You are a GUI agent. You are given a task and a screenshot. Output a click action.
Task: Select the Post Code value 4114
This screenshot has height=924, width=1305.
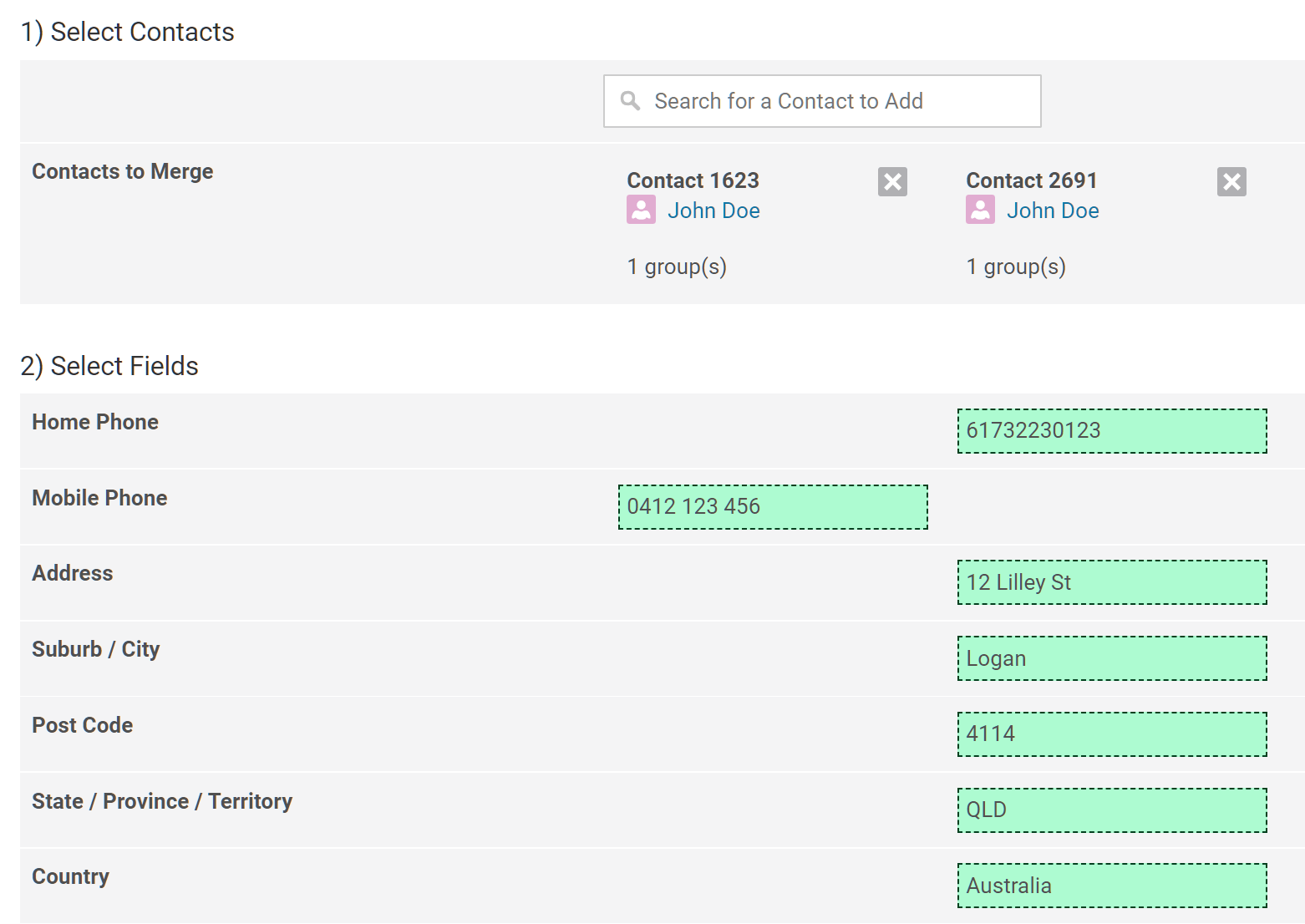(x=1111, y=734)
